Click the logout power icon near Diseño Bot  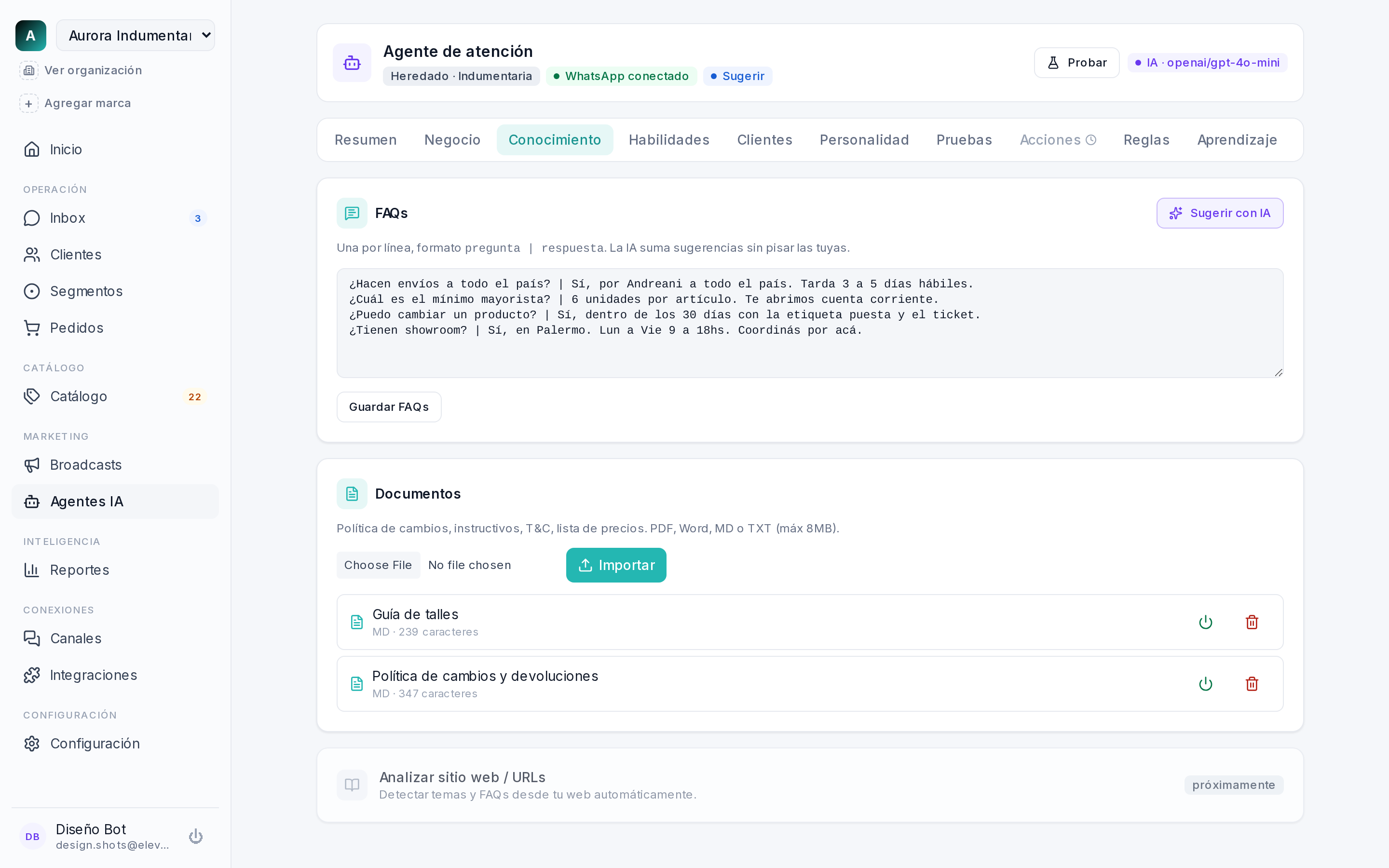(x=196, y=837)
